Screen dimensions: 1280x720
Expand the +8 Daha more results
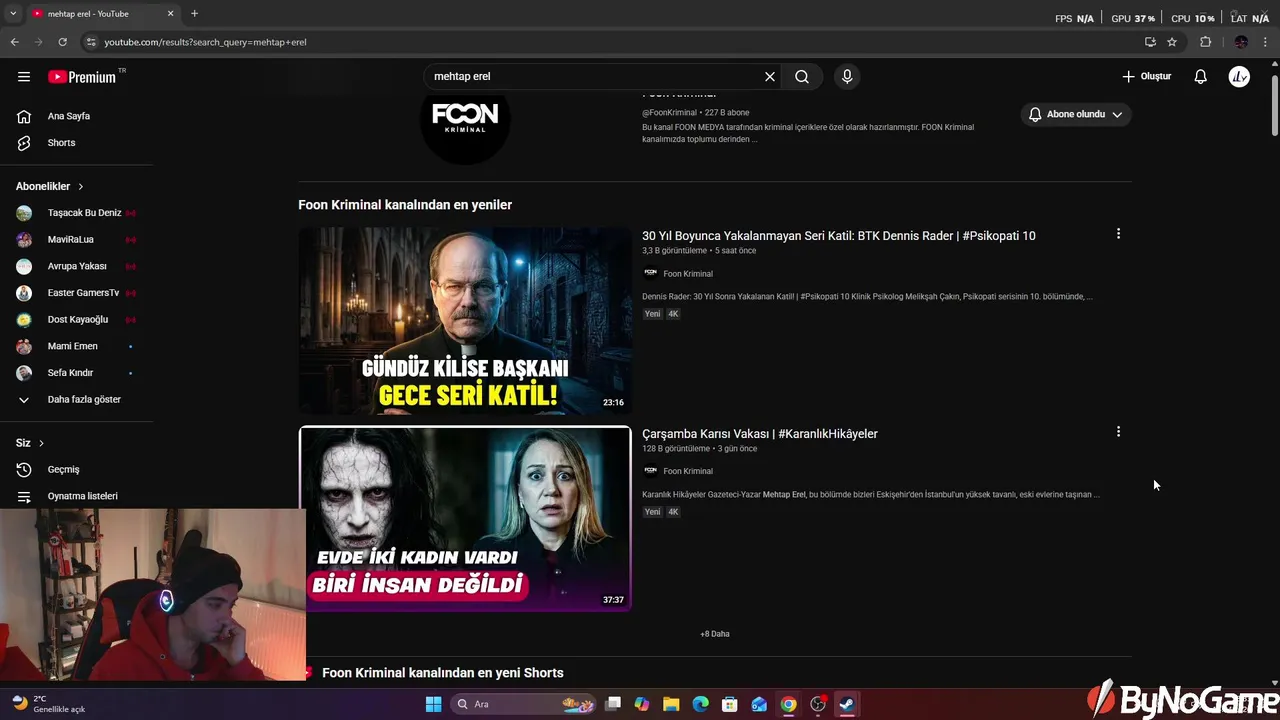click(715, 634)
